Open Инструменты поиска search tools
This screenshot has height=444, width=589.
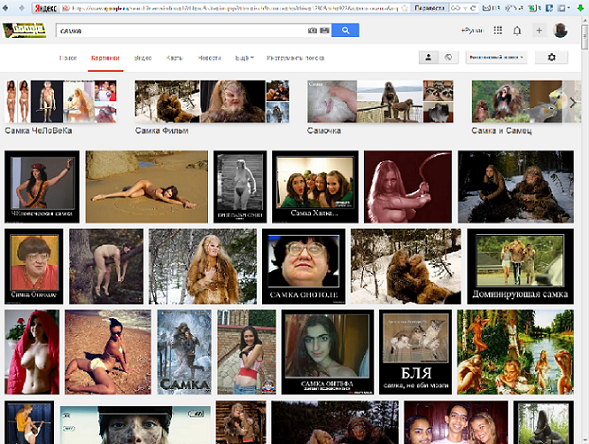(295, 58)
